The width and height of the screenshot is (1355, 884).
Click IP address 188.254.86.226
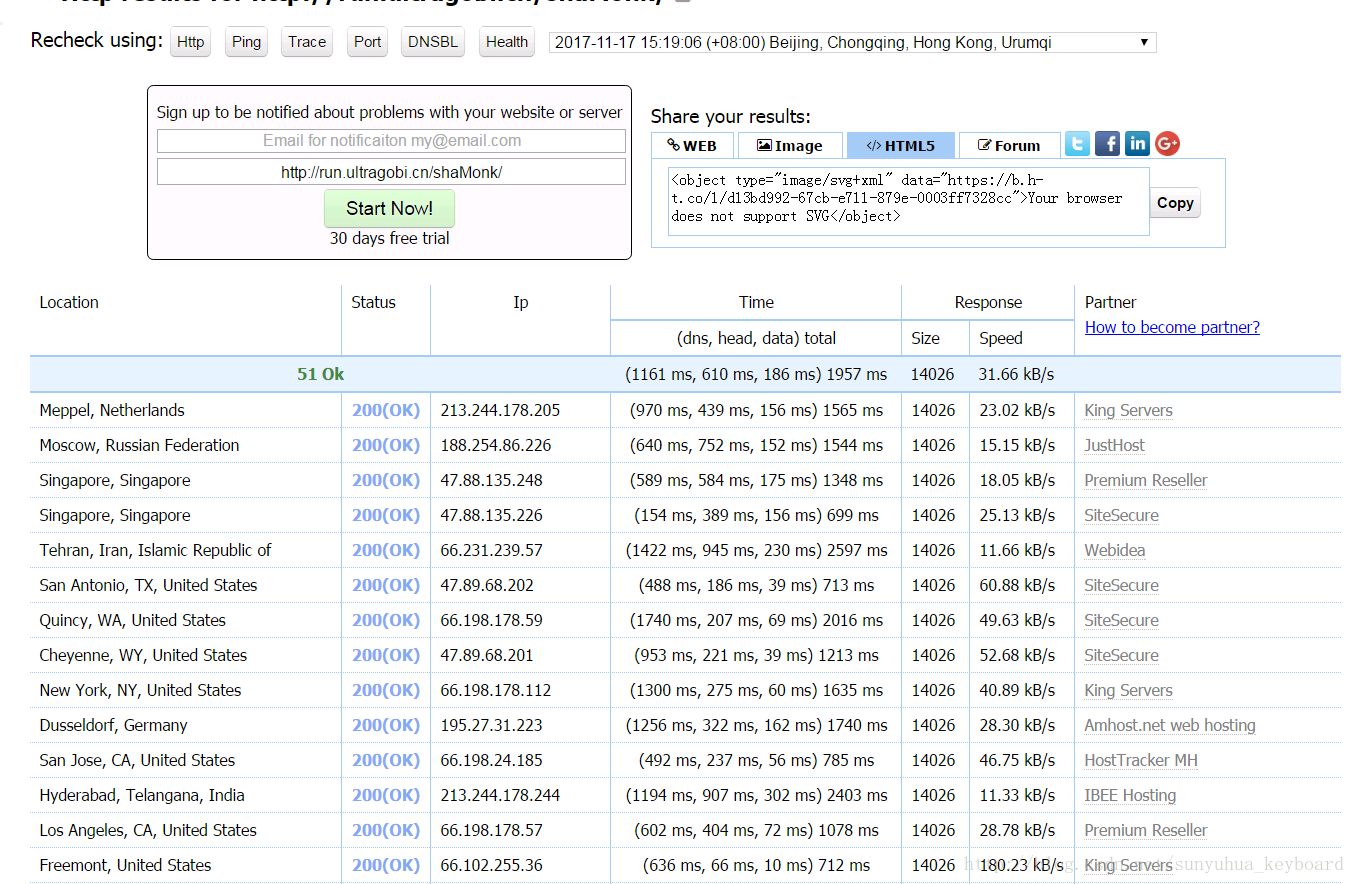[x=496, y=445]
